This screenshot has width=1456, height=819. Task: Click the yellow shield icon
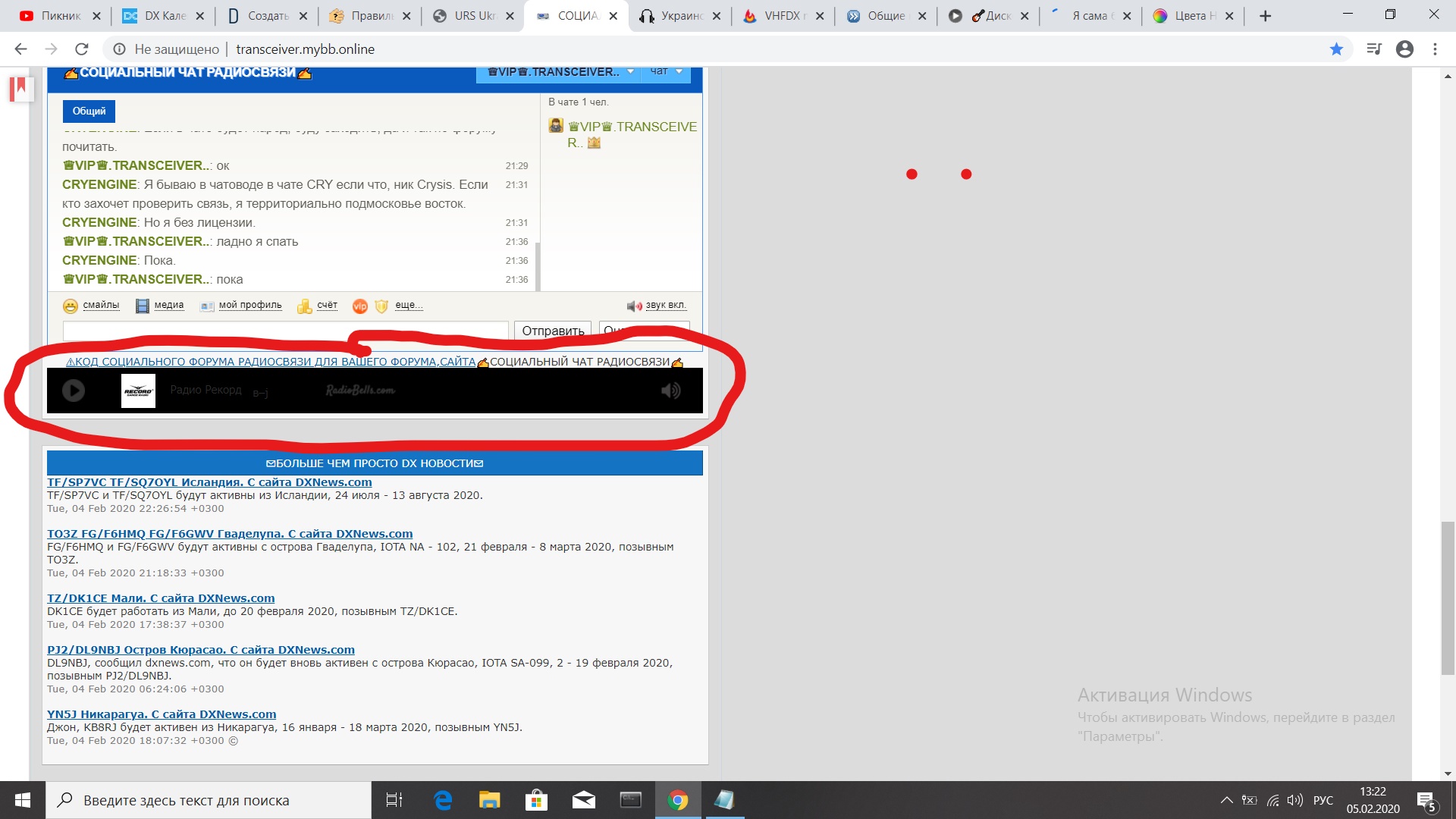point(381,306)
